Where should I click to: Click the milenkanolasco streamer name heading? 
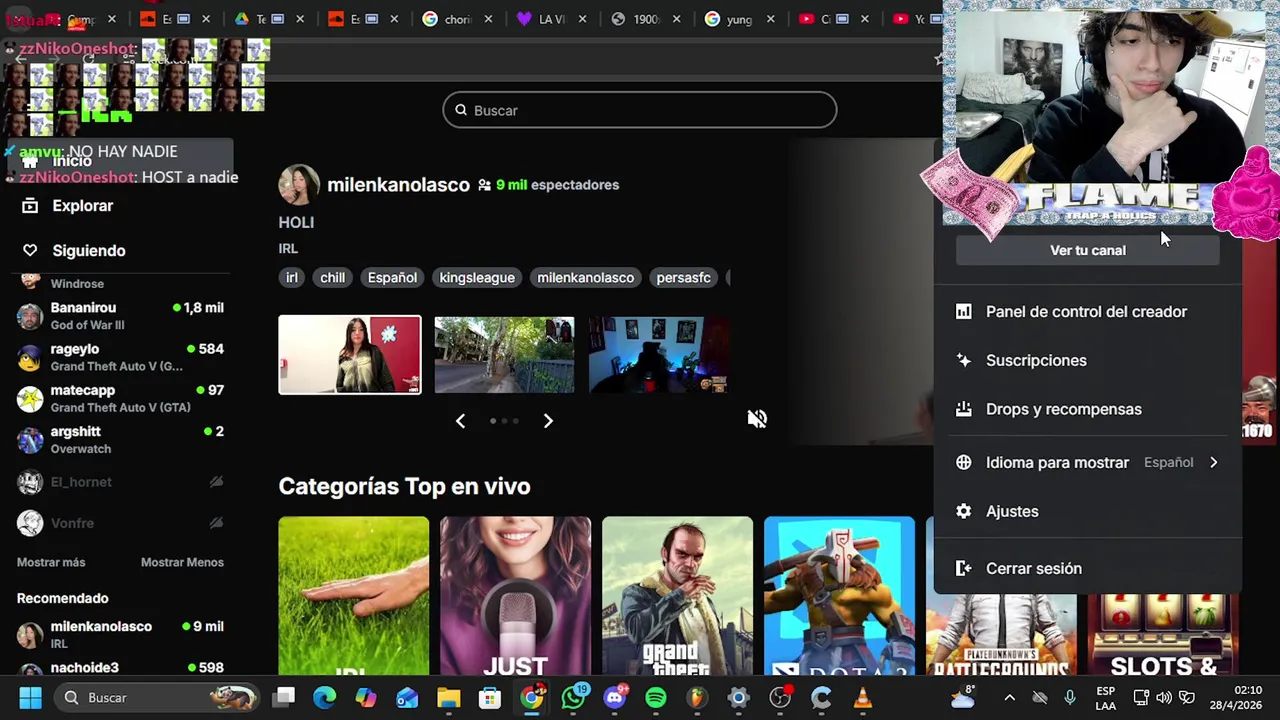point(398,185)
